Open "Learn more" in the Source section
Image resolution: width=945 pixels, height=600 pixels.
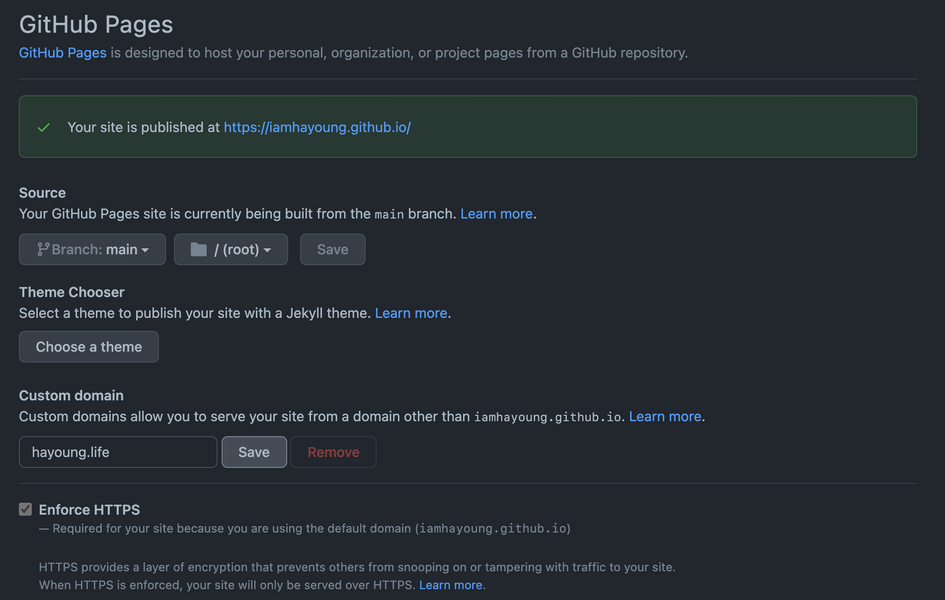pyautogui.click(x=496, y=214)
